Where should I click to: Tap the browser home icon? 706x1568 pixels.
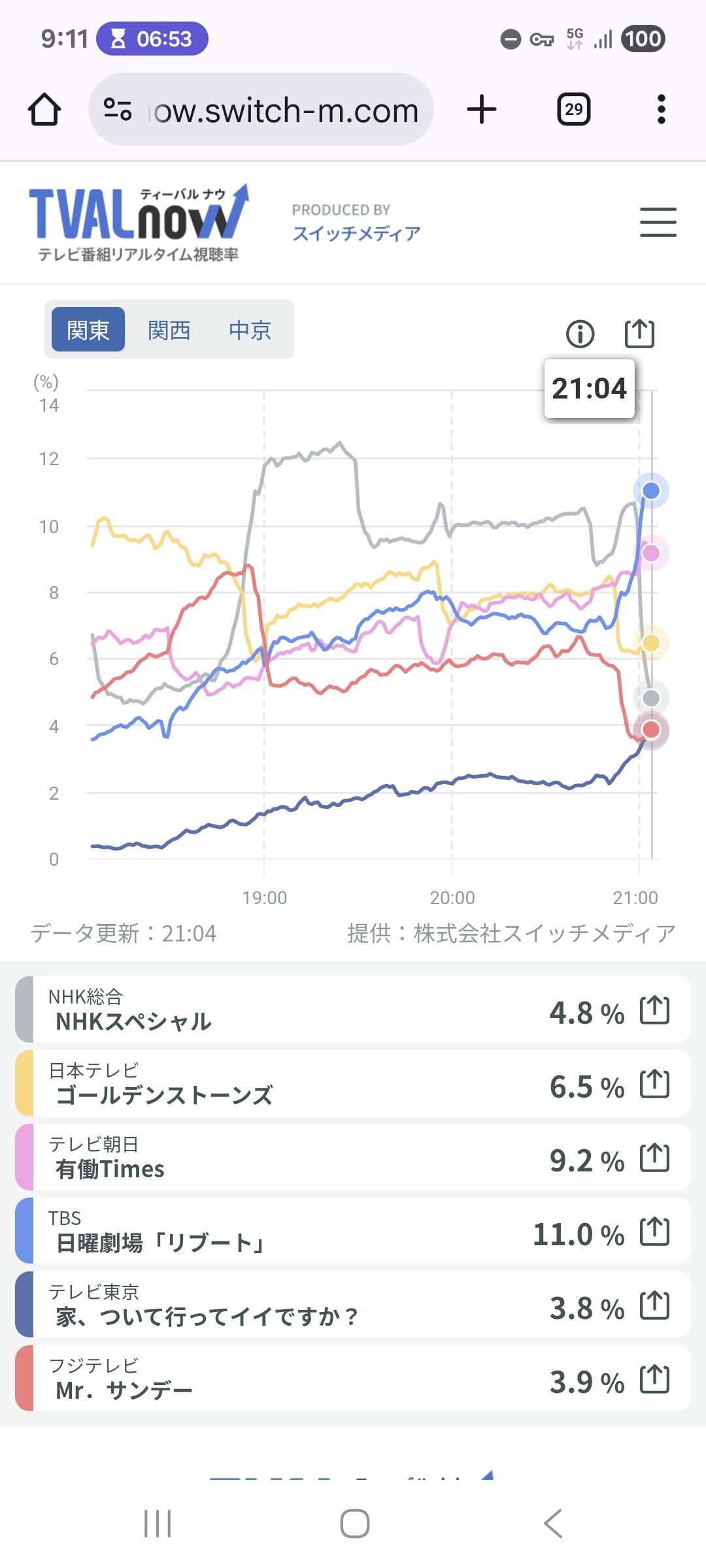tap(44, 109)
